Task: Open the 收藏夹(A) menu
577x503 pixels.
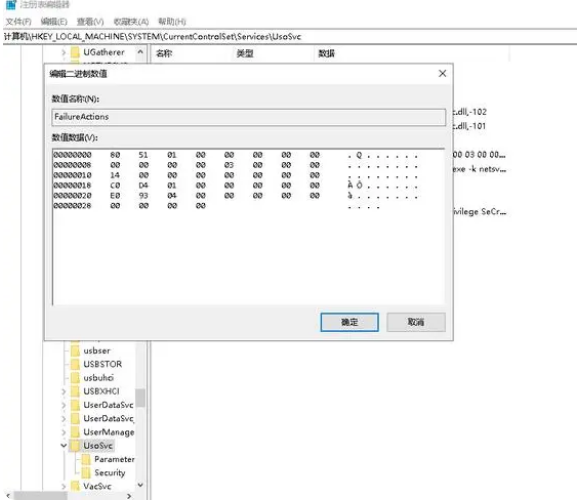Action: click(131, 22)
